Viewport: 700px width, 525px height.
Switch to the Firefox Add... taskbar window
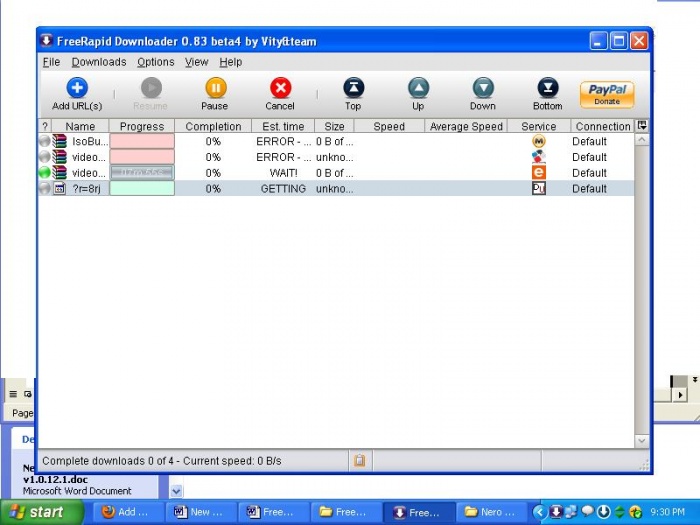tap(128, 512)
